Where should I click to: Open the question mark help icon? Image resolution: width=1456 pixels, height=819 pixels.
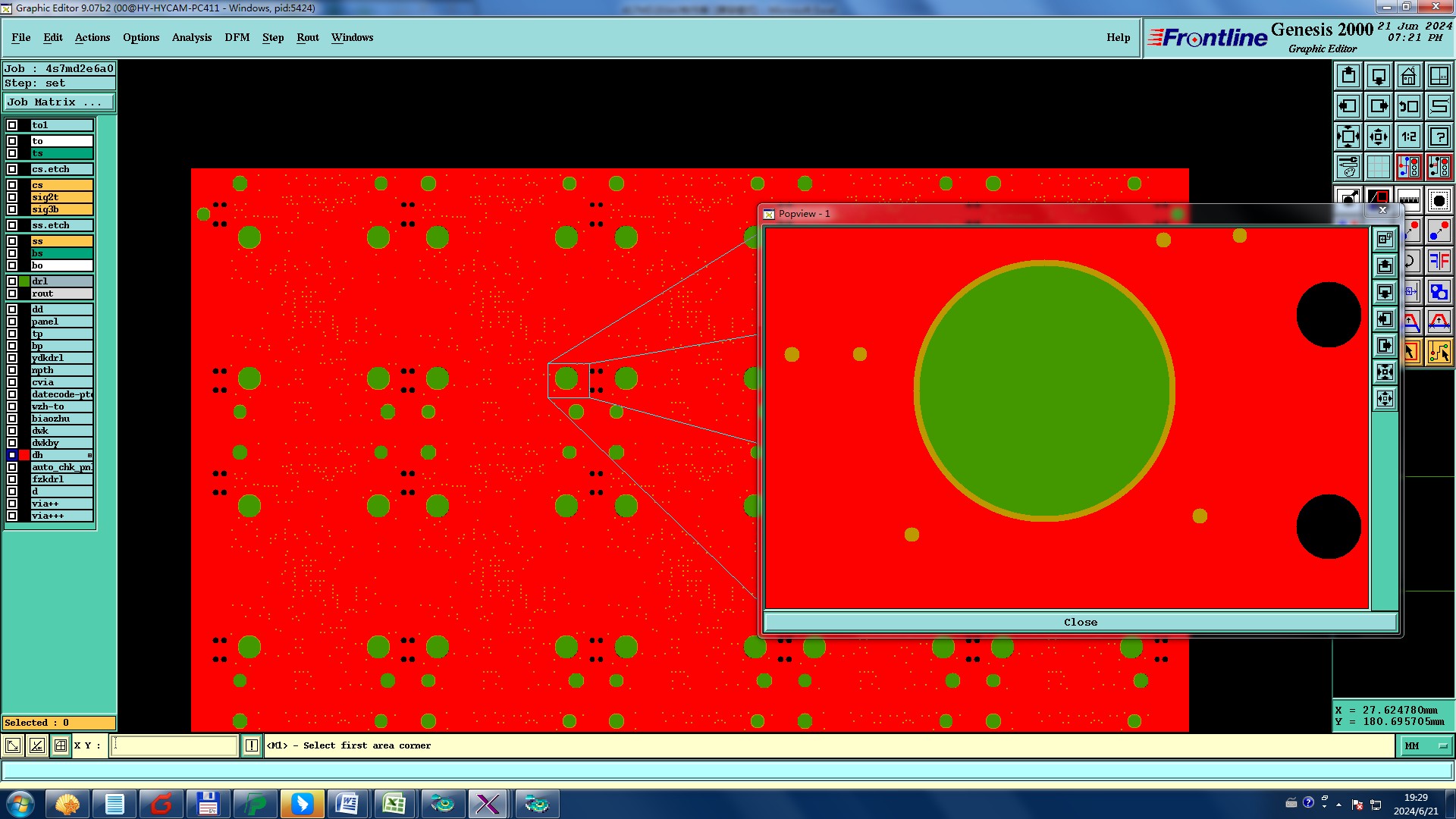click(x=1439, y=136)
